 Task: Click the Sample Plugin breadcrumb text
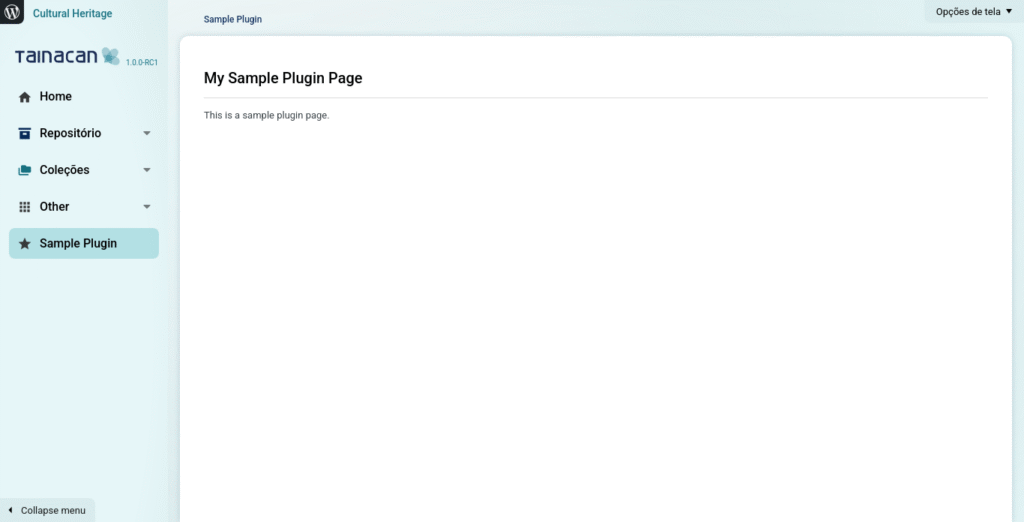(x=232, y=20)
